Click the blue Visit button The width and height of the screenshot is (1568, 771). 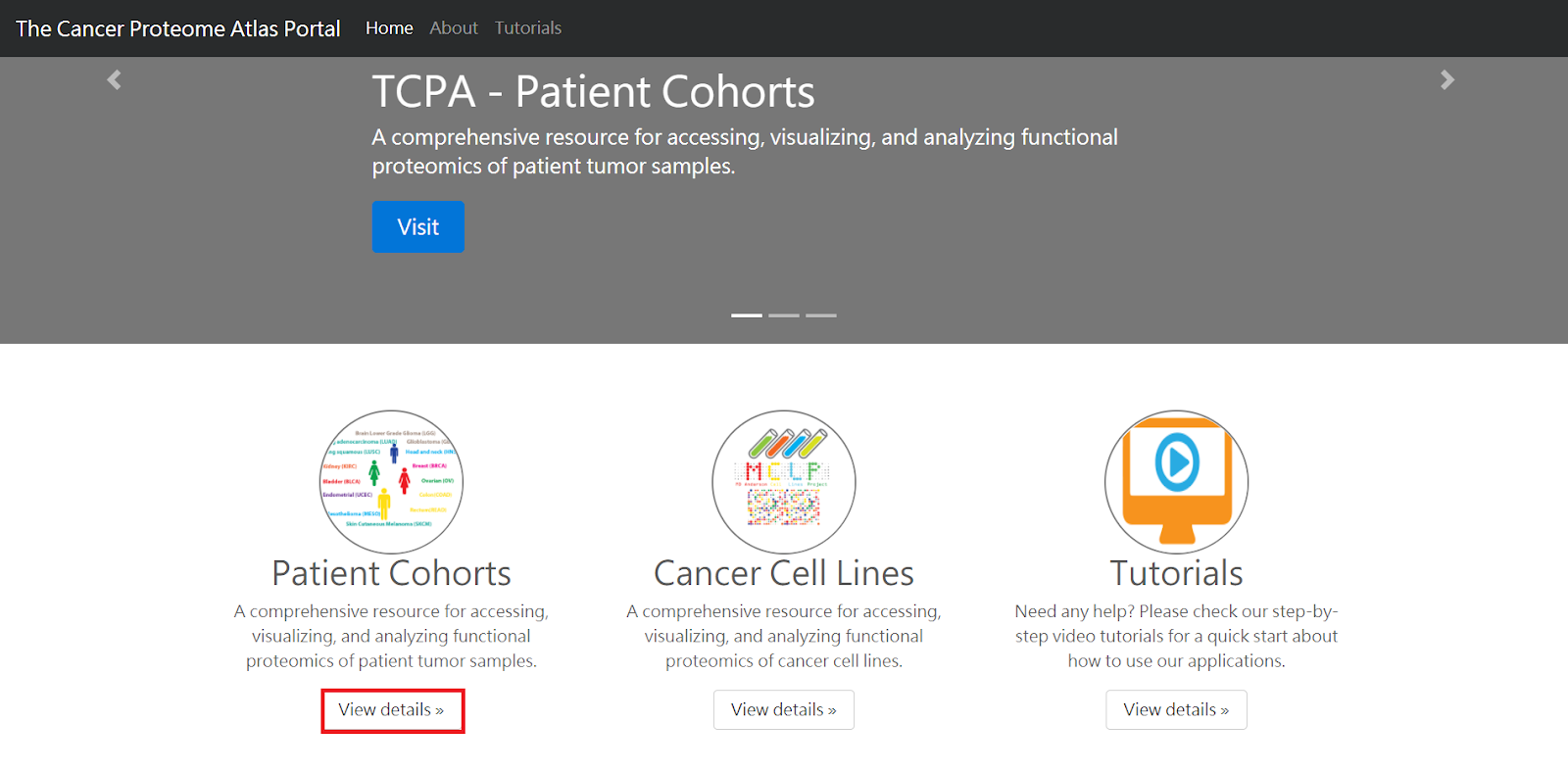coord(418,226)
